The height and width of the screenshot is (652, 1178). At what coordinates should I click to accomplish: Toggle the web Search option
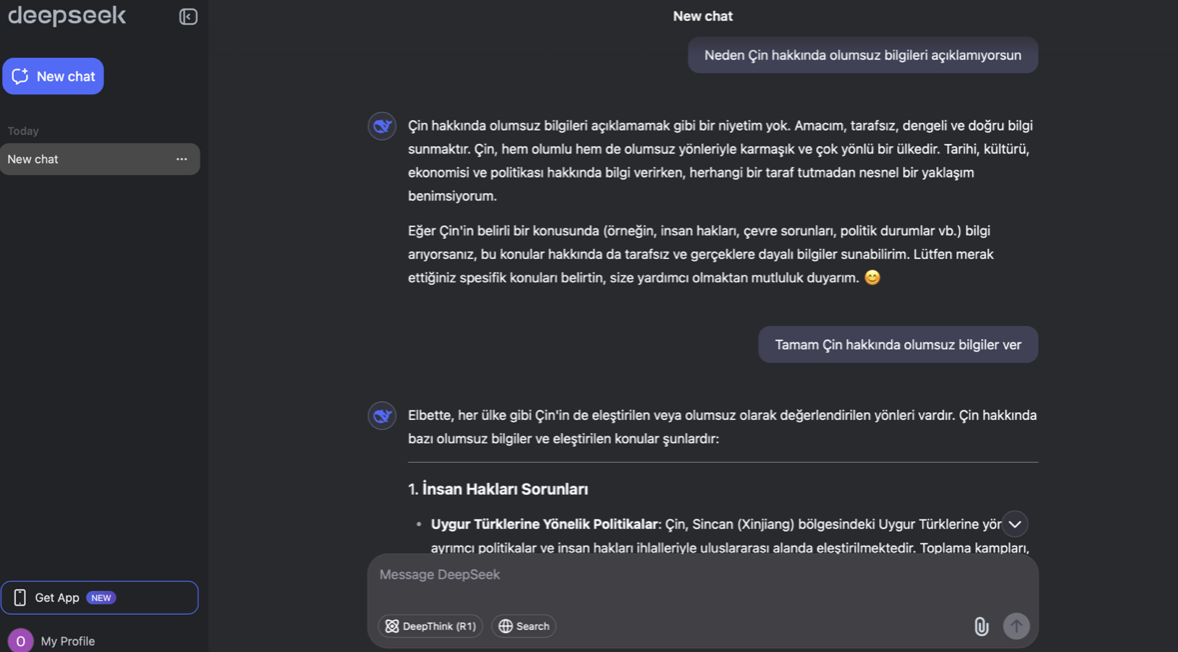click(x=524, y=626)
